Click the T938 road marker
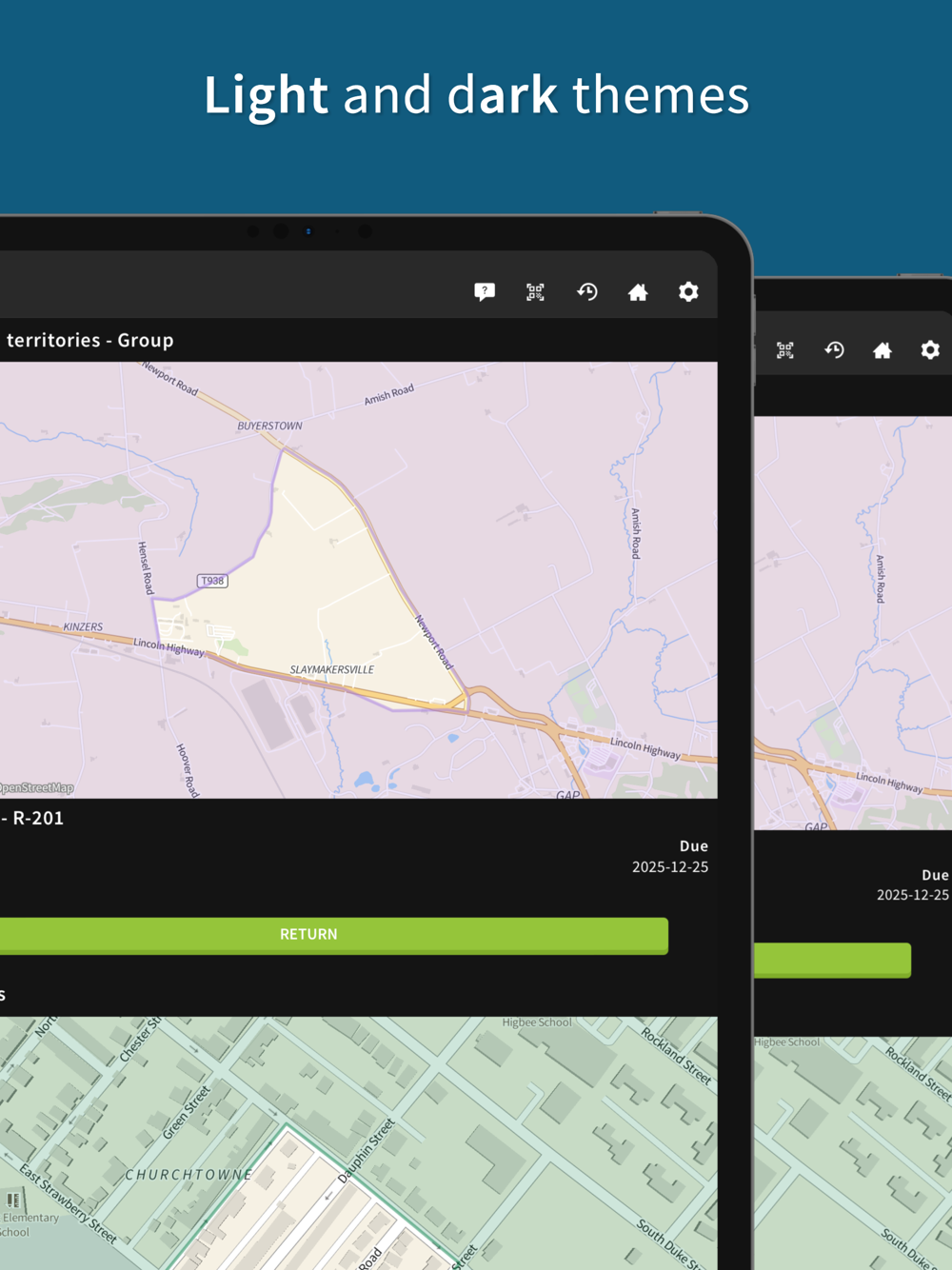This screenshot has height=1270, width=952. tap(212, 581)
